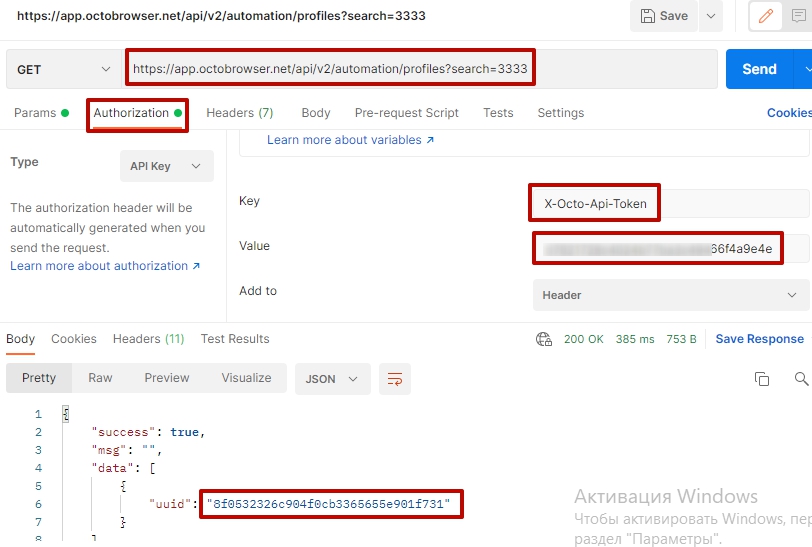Image resolution: width=812 pixels, height=547 pixels.
Task: Select the Authorization tab
Action: pyautogui.click(x=137, y=113)
